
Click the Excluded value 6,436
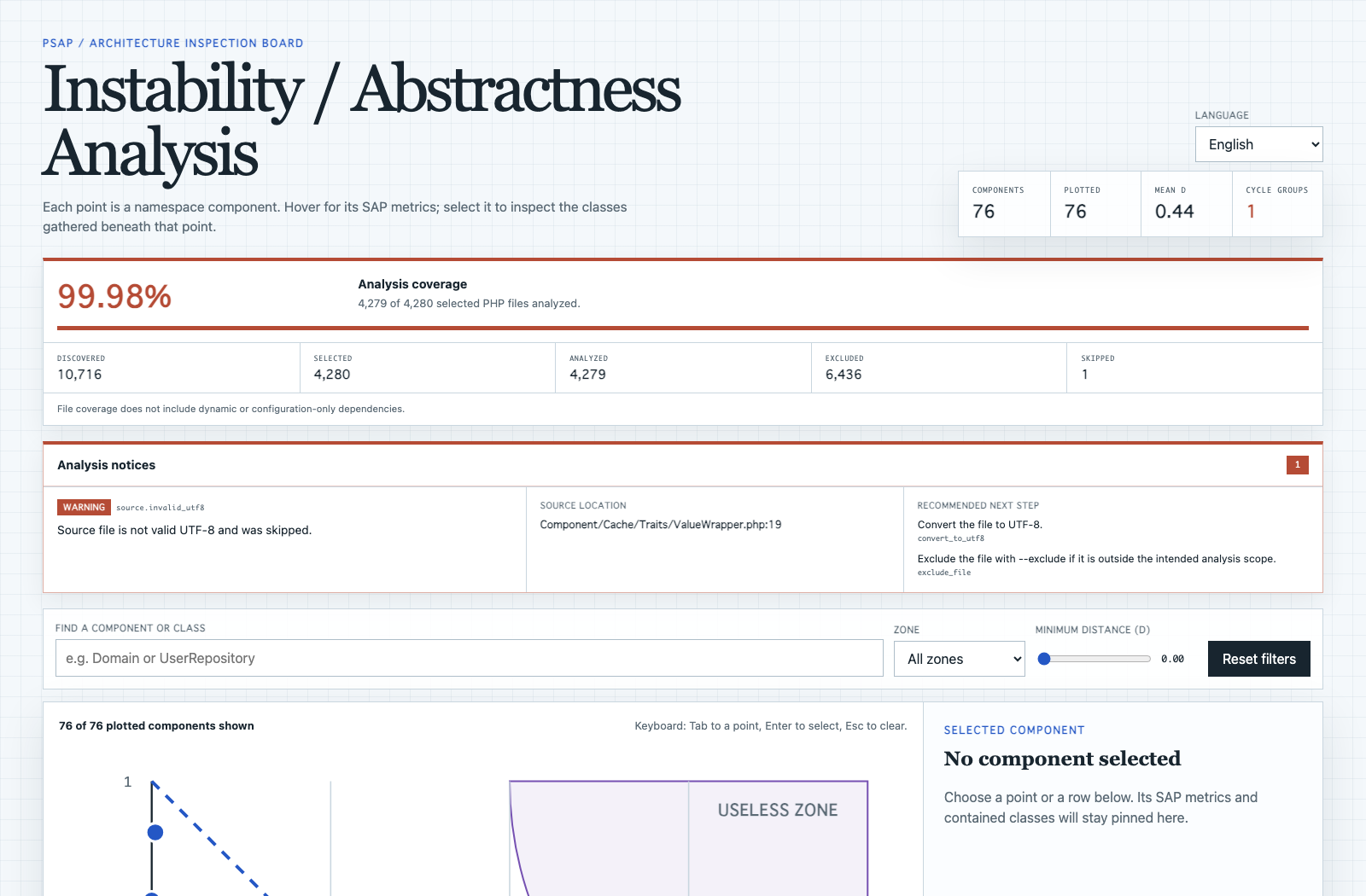coord(844,375)
